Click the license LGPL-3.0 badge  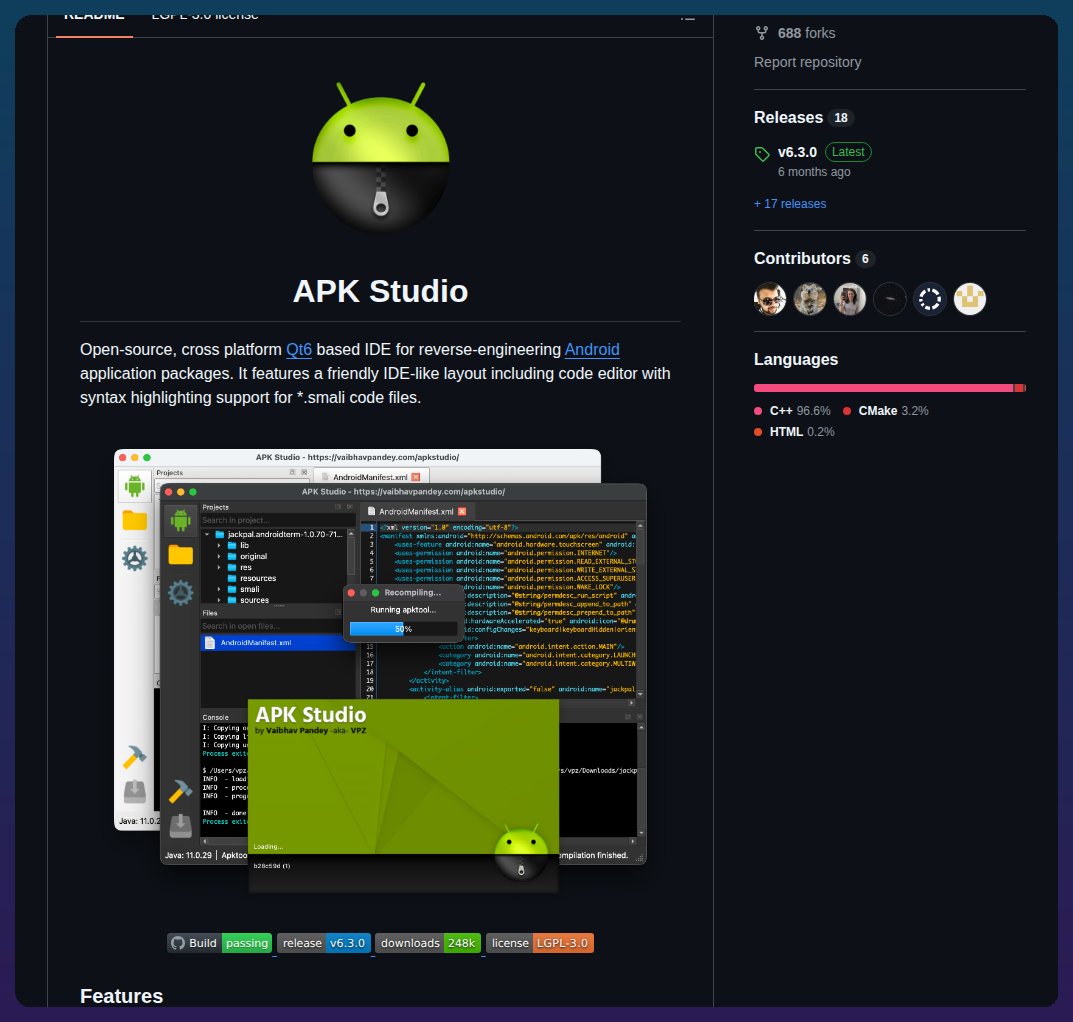click(x=540, y=943)
